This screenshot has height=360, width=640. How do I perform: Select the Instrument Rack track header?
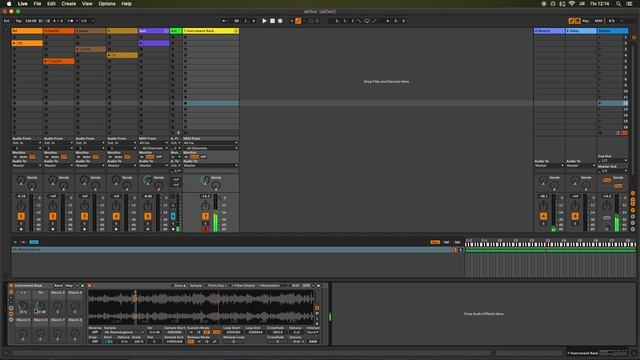click(211, 31)
